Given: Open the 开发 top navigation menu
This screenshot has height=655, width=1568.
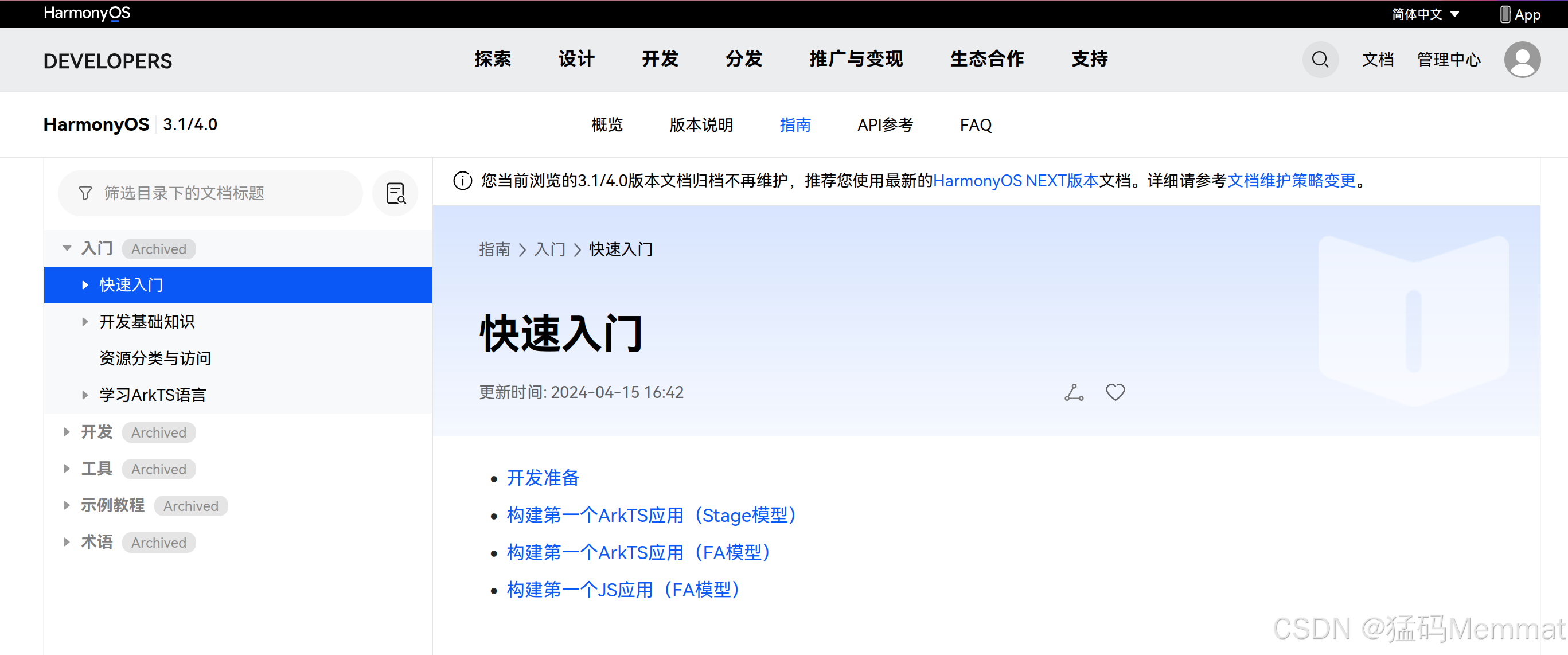Looking at the screenshot, I should click(661, 59).
